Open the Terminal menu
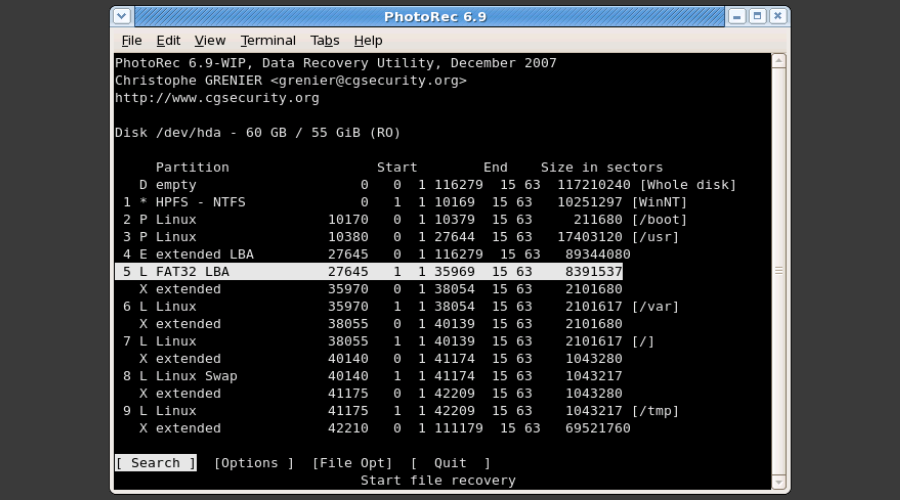This screenshot has width=900, height=500. pos(268,41)
